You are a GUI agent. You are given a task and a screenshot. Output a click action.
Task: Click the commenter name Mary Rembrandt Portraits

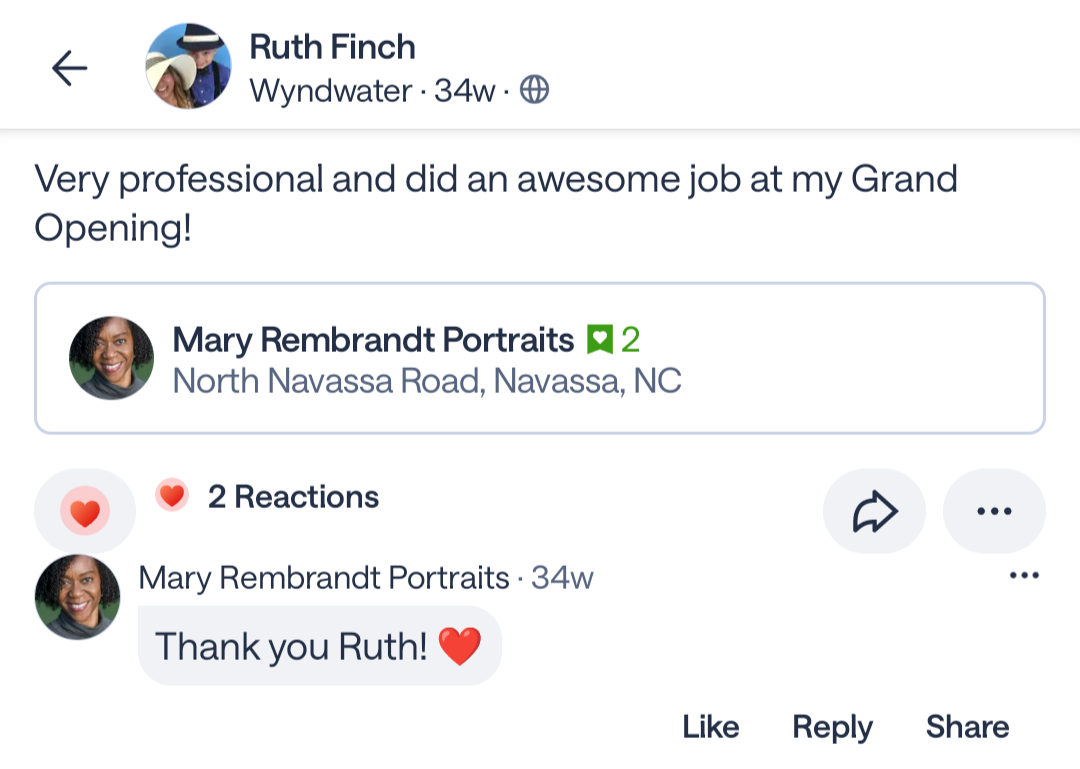coord(324,577)
